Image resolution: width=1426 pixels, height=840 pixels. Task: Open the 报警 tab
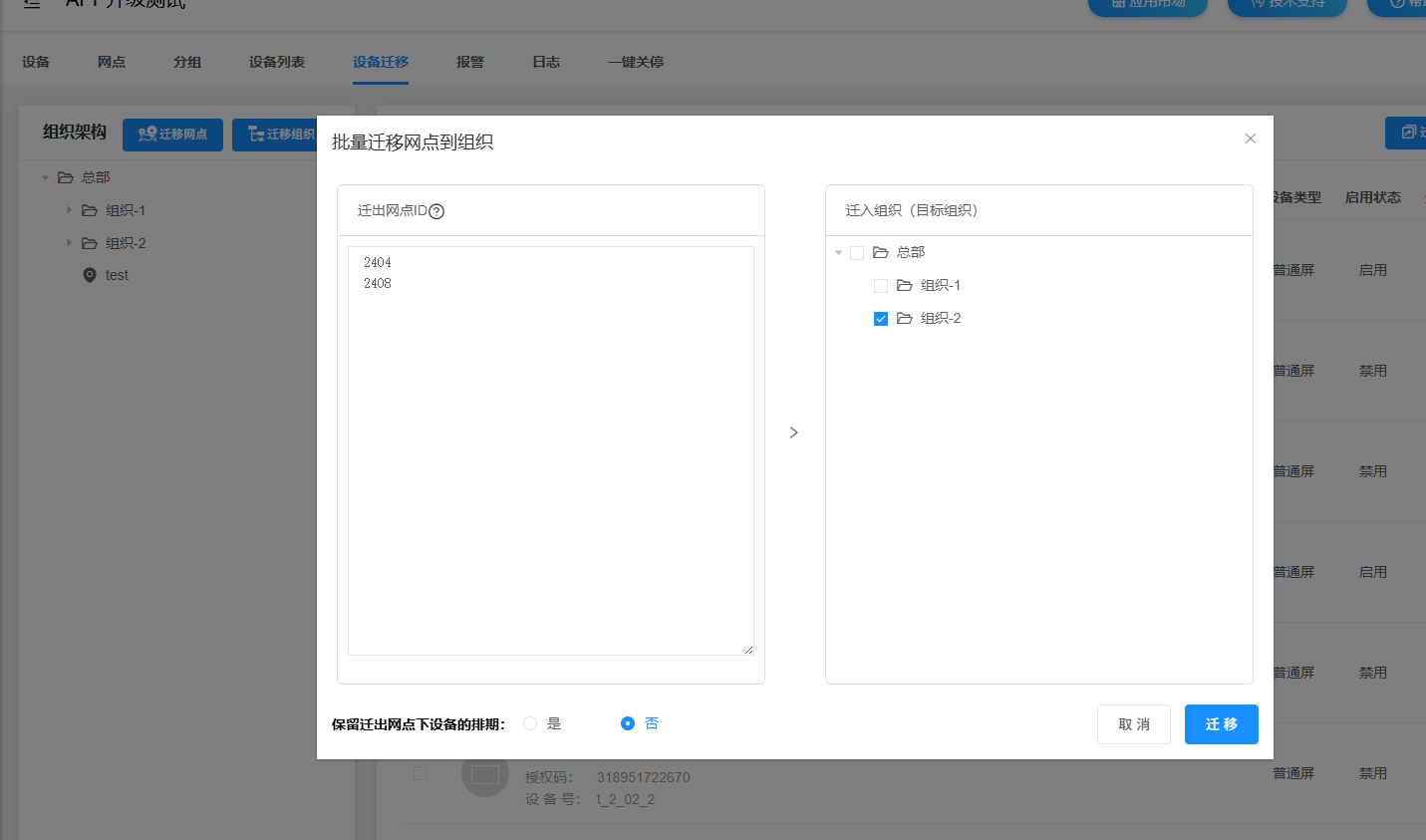tap(470, 62)
